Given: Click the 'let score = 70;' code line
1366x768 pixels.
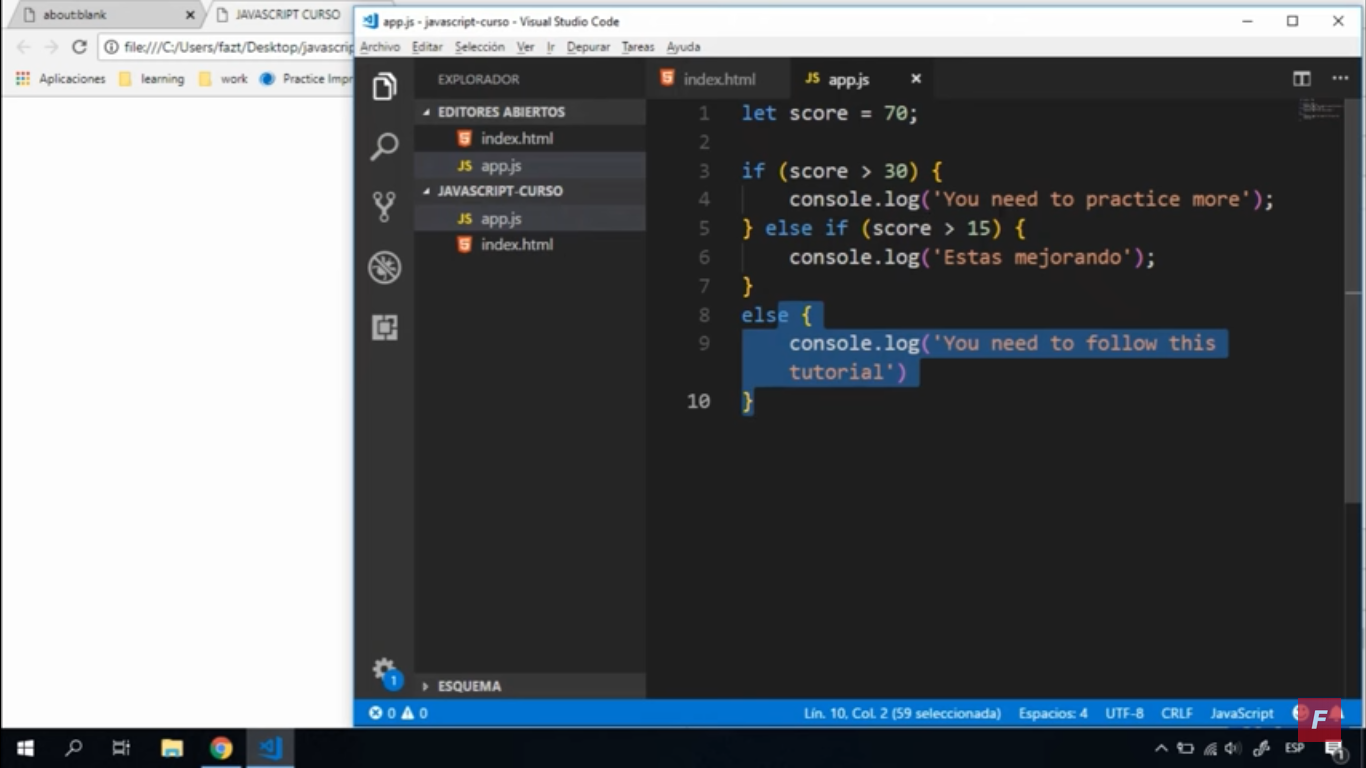Looking at the screenshot, I should [x=829, y=113].
